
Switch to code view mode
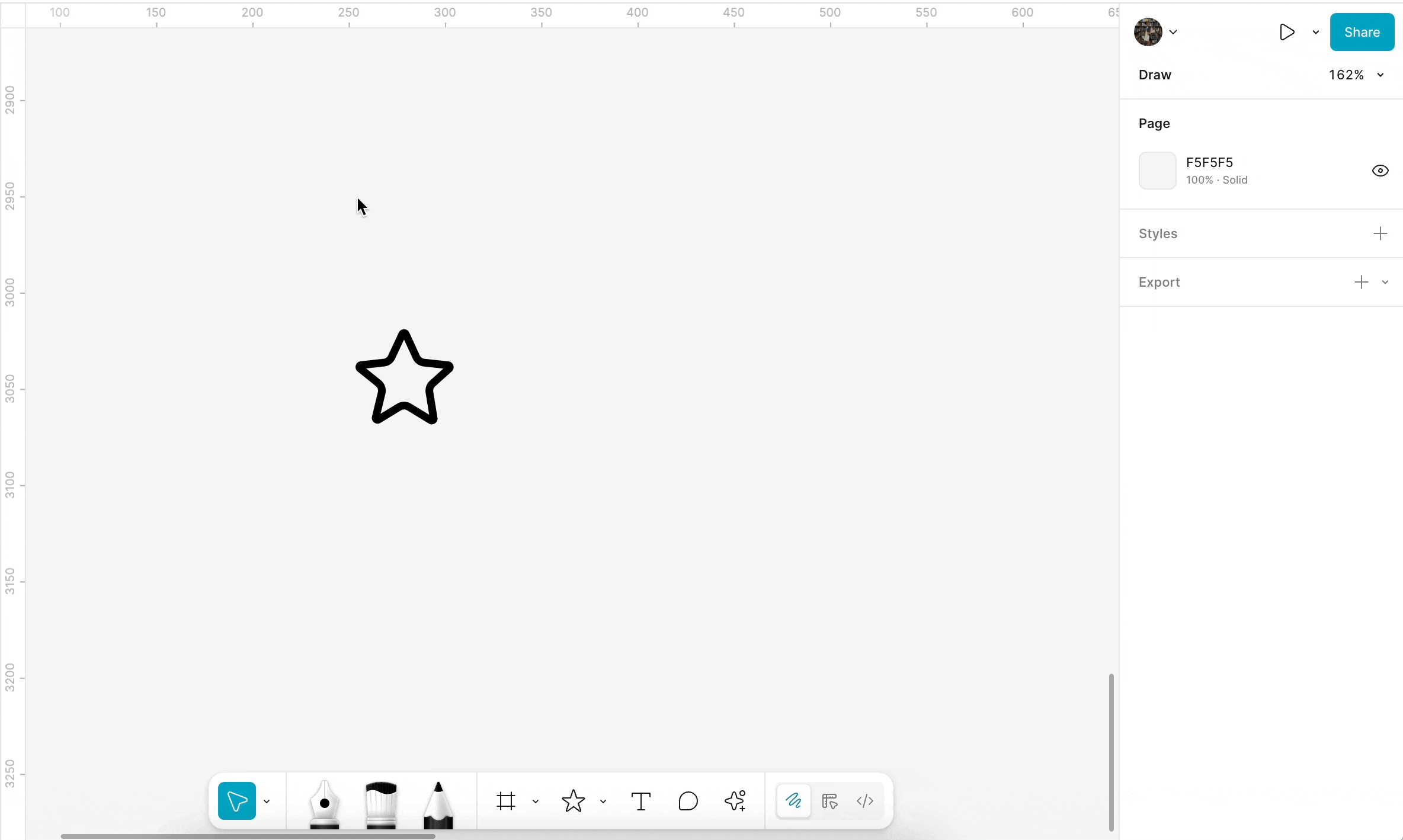pyautogui.click(x=864, y=801)
